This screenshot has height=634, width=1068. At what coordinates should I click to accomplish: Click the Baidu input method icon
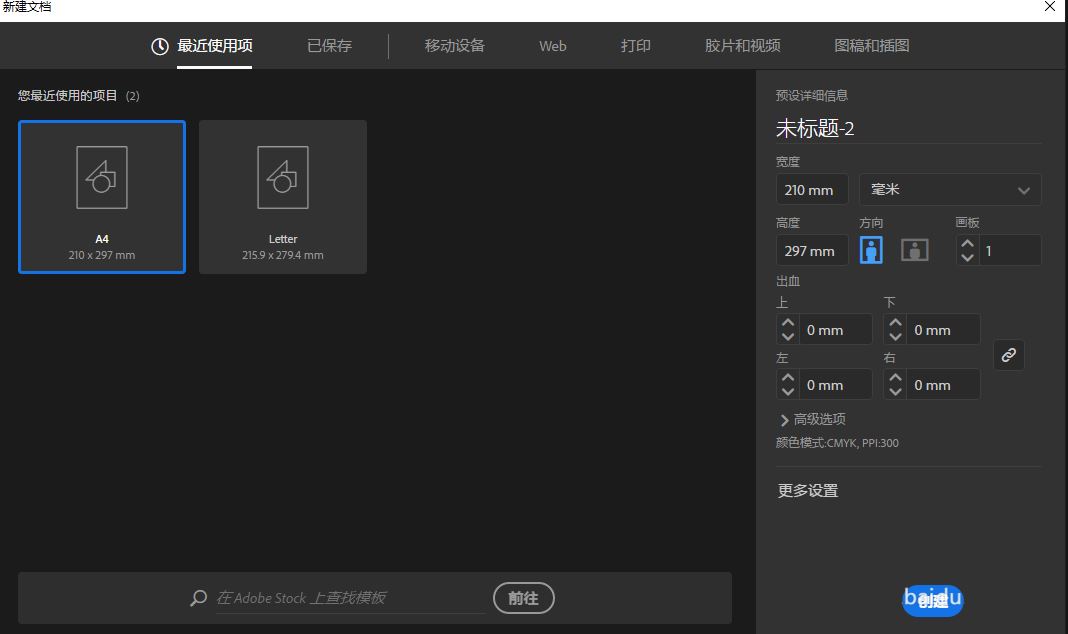[932, 600]
